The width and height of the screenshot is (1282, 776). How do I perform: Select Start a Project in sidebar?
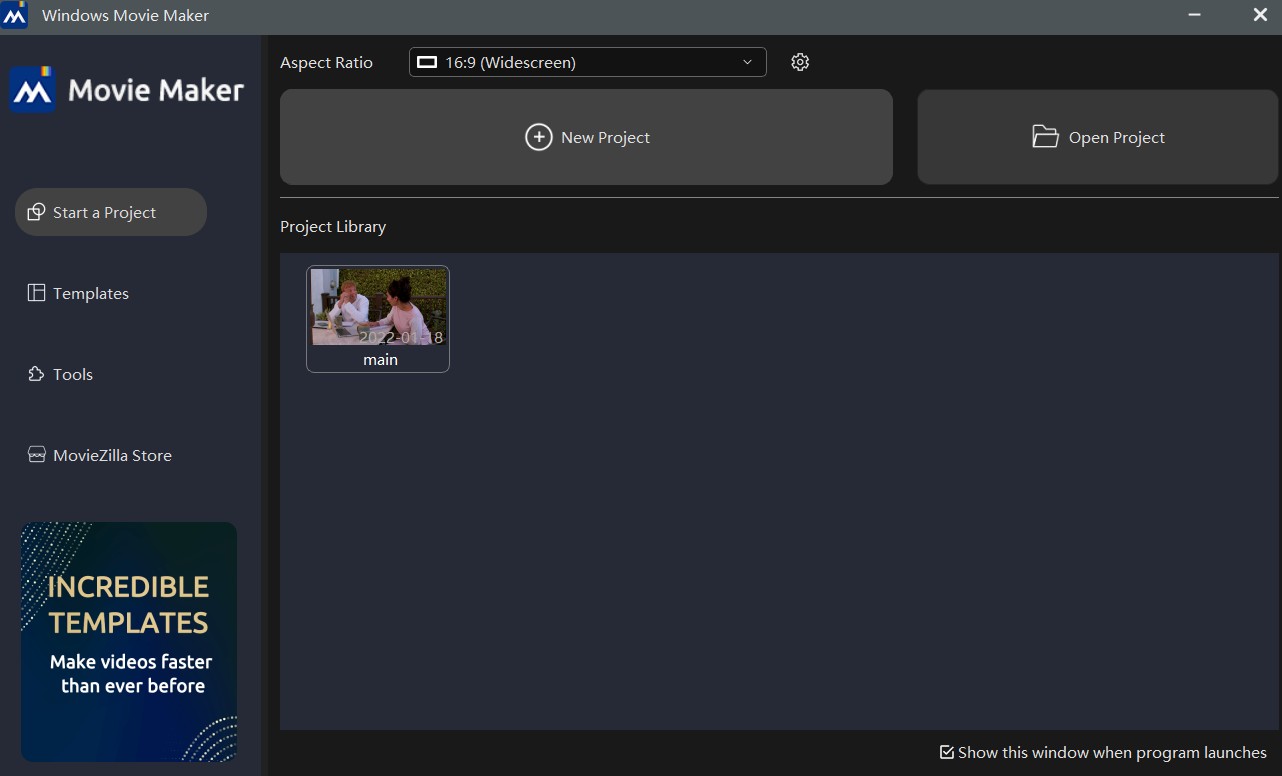pyautogui.click(x=111, y=212)
